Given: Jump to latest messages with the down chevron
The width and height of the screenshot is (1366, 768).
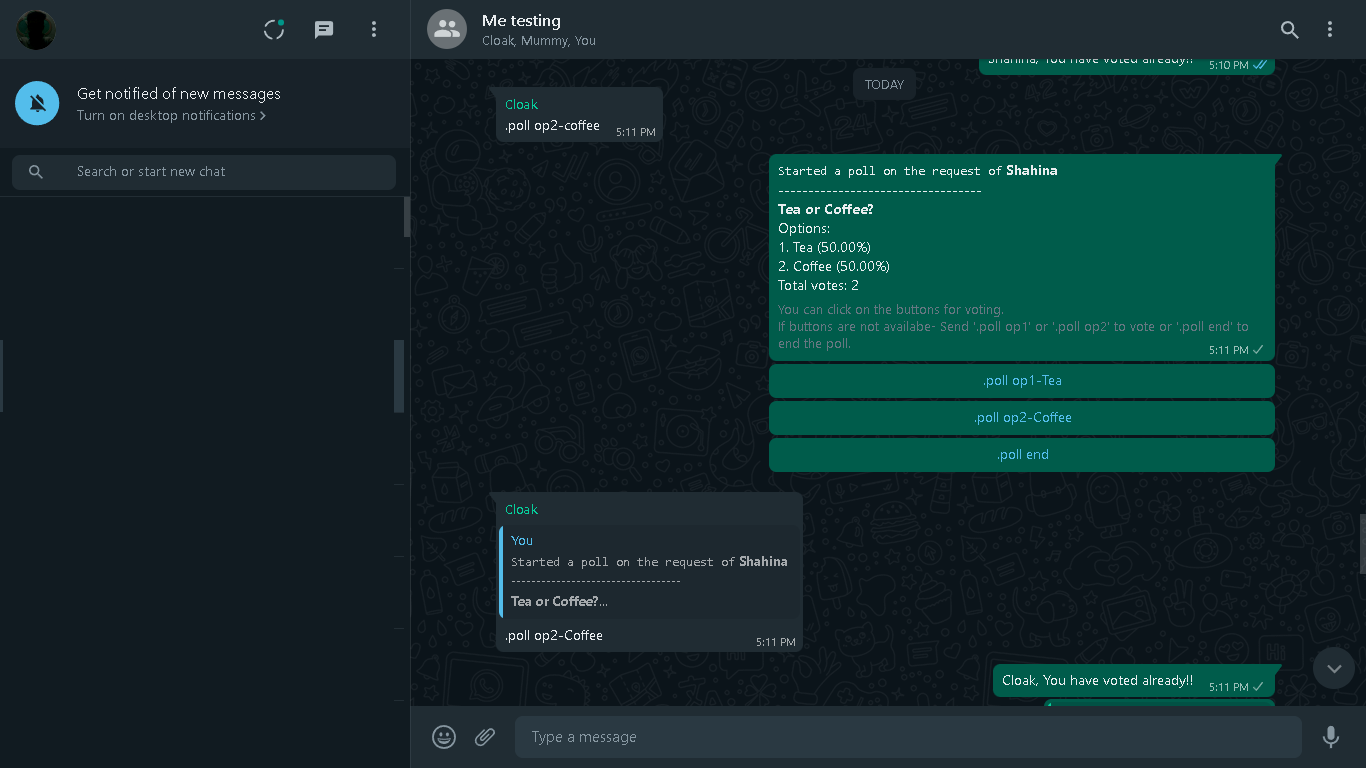Looking at the screenshot, I should pyautogui.click(x=1334, y=668).
